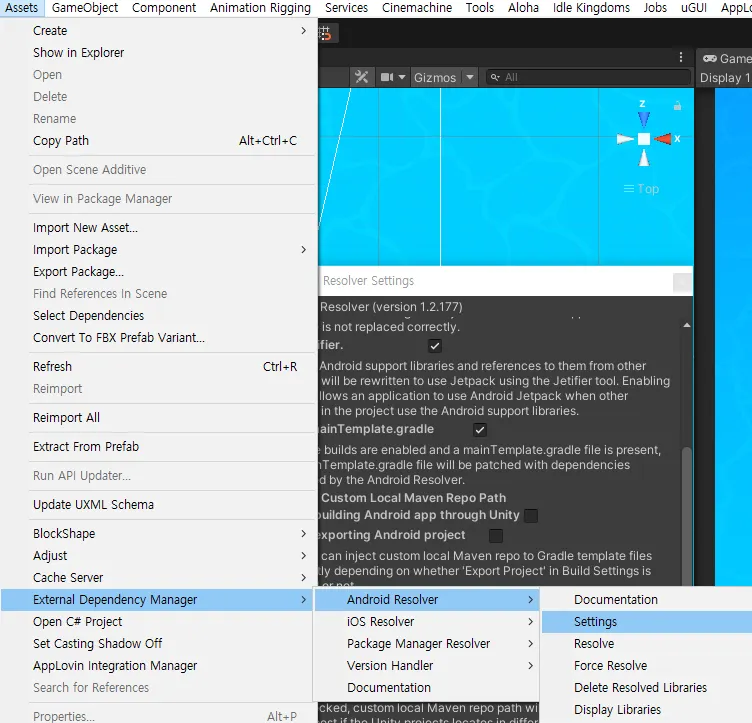Click the white bottom axis cone of gizmo
This screenshot has width=752, height=723.
[644, 158]
